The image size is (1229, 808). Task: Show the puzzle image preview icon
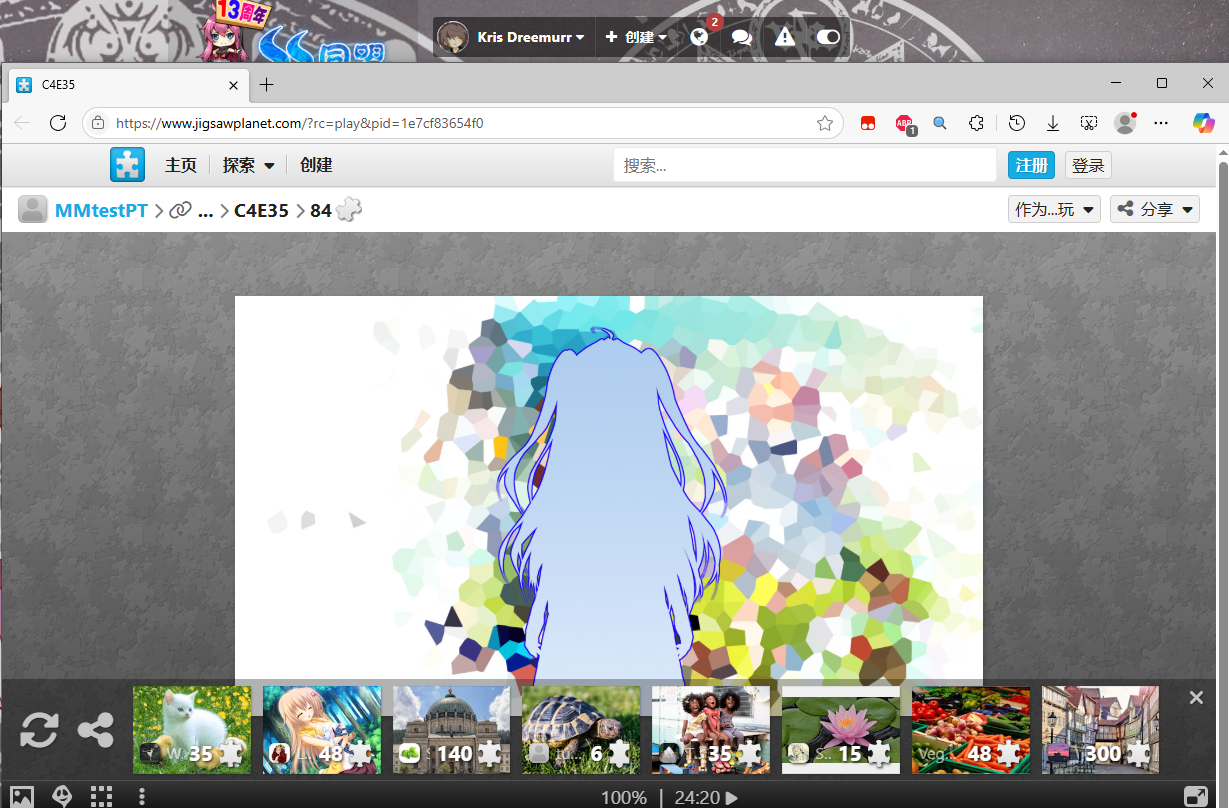[22, 797]
